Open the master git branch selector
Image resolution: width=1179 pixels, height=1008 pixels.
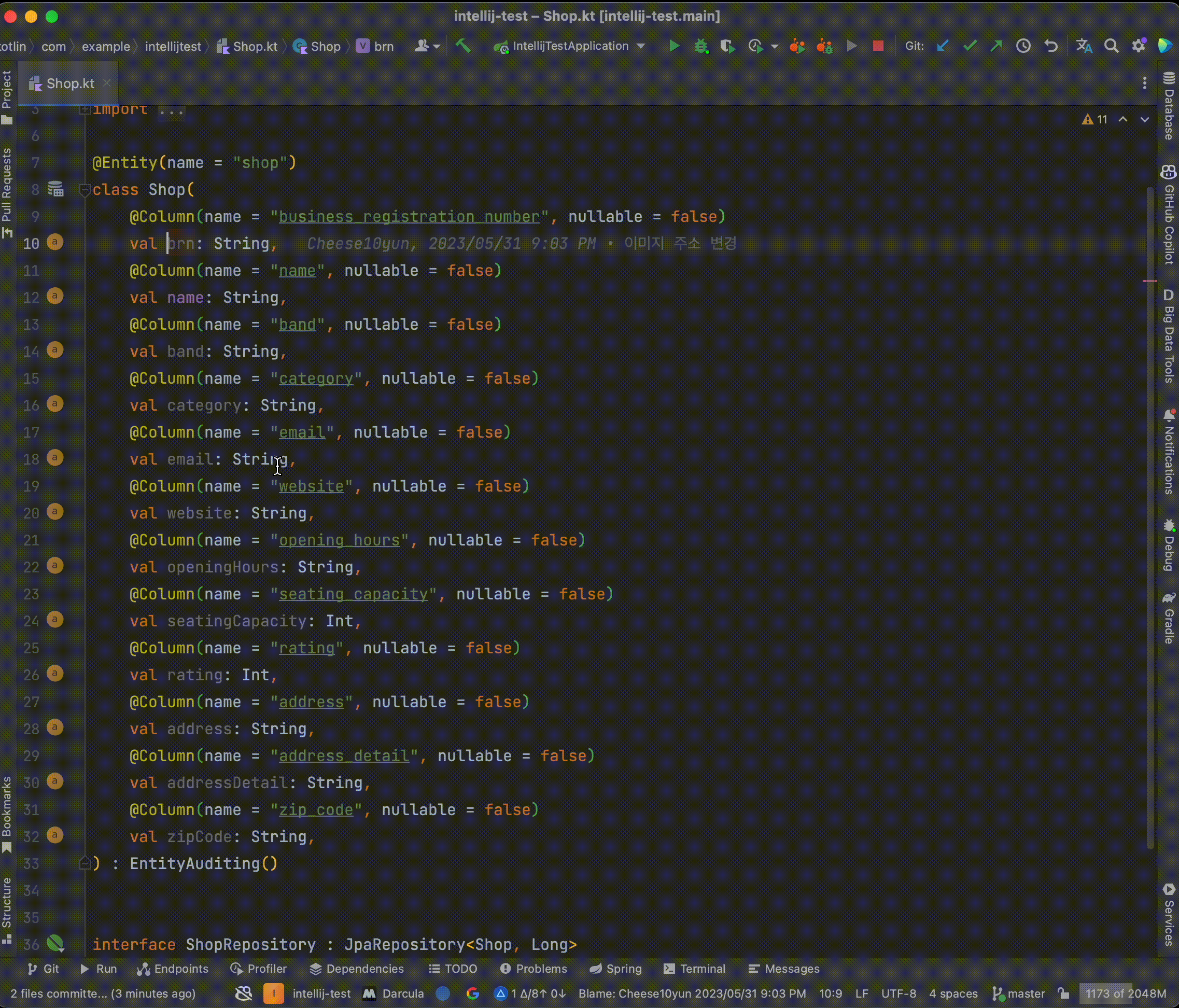(1020, 993)
